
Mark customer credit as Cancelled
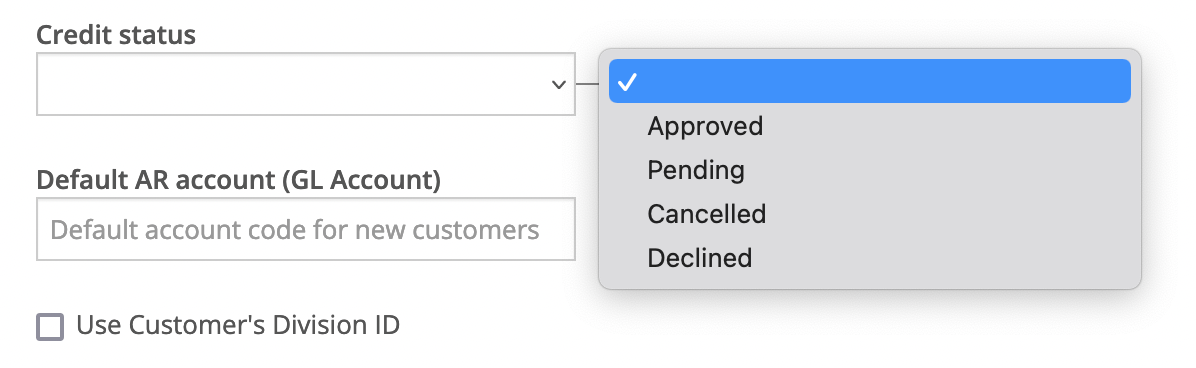706,213
